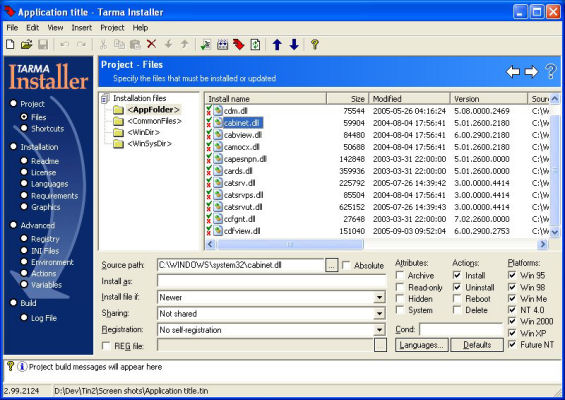Image resolution: width=565 pixels, height=400 pixels.
Task: Open the Edit menu
Action: 32,28
